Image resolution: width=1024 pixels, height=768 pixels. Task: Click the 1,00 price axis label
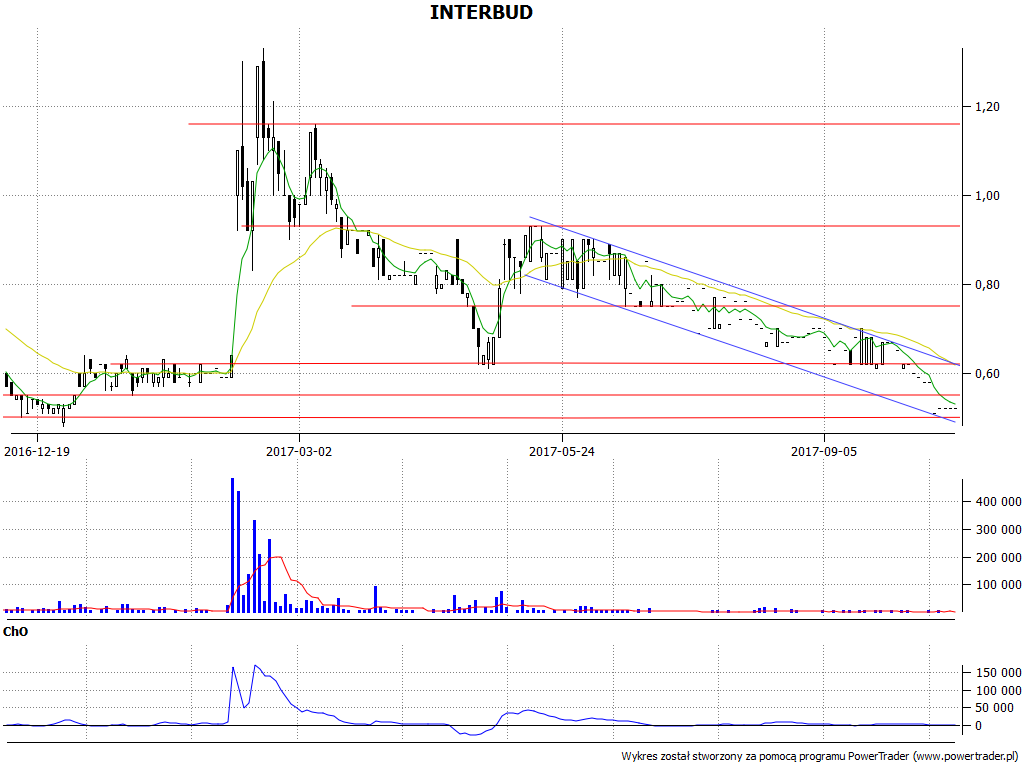click(987, 195)
